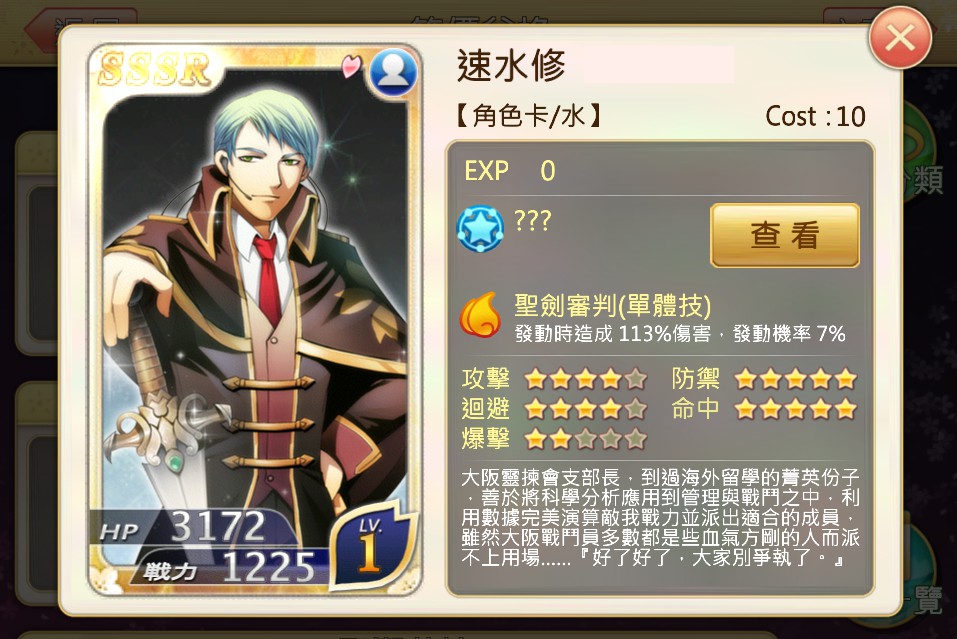Tap the 爆擊 star rating

(585, 438)
